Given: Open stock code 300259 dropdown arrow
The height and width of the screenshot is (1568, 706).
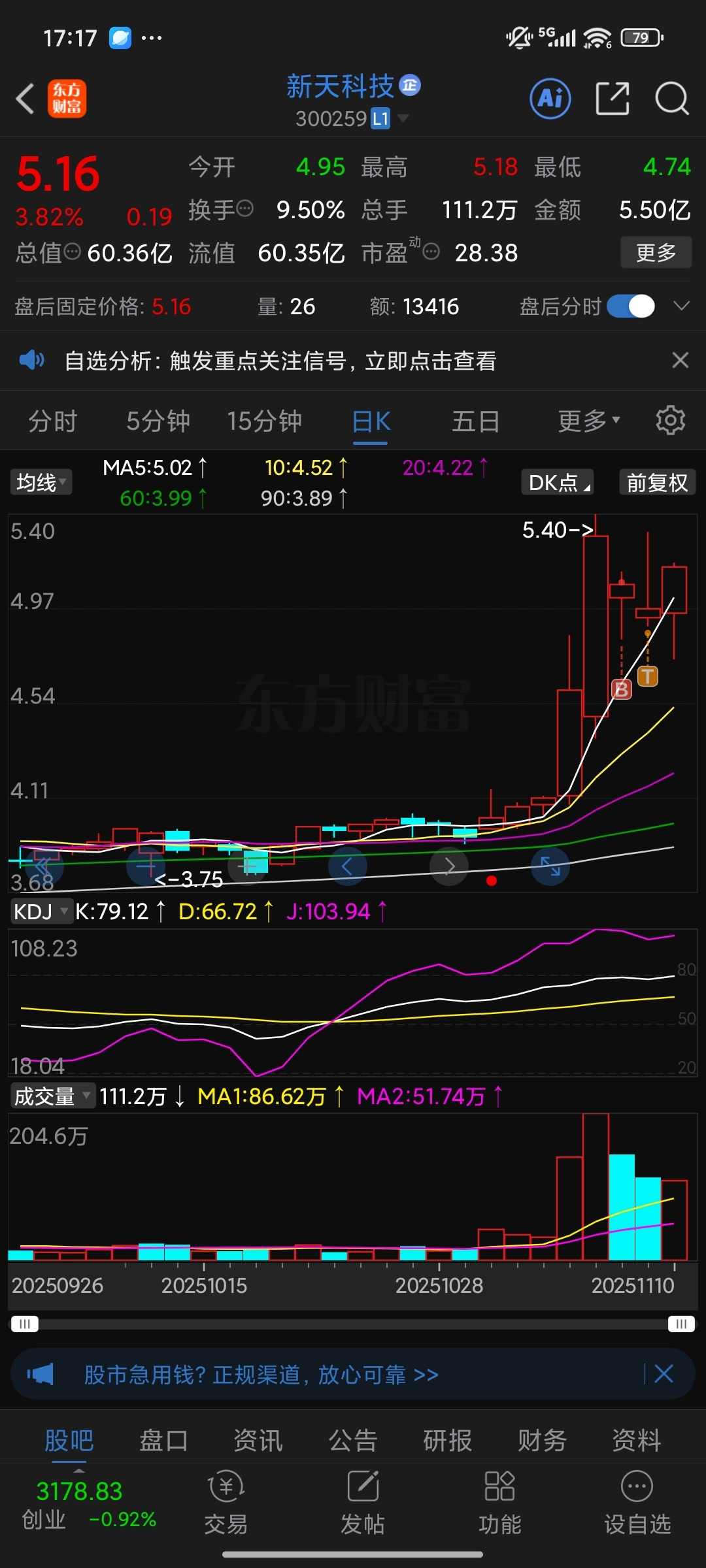Looking at the screenshot, I should 403,118.
